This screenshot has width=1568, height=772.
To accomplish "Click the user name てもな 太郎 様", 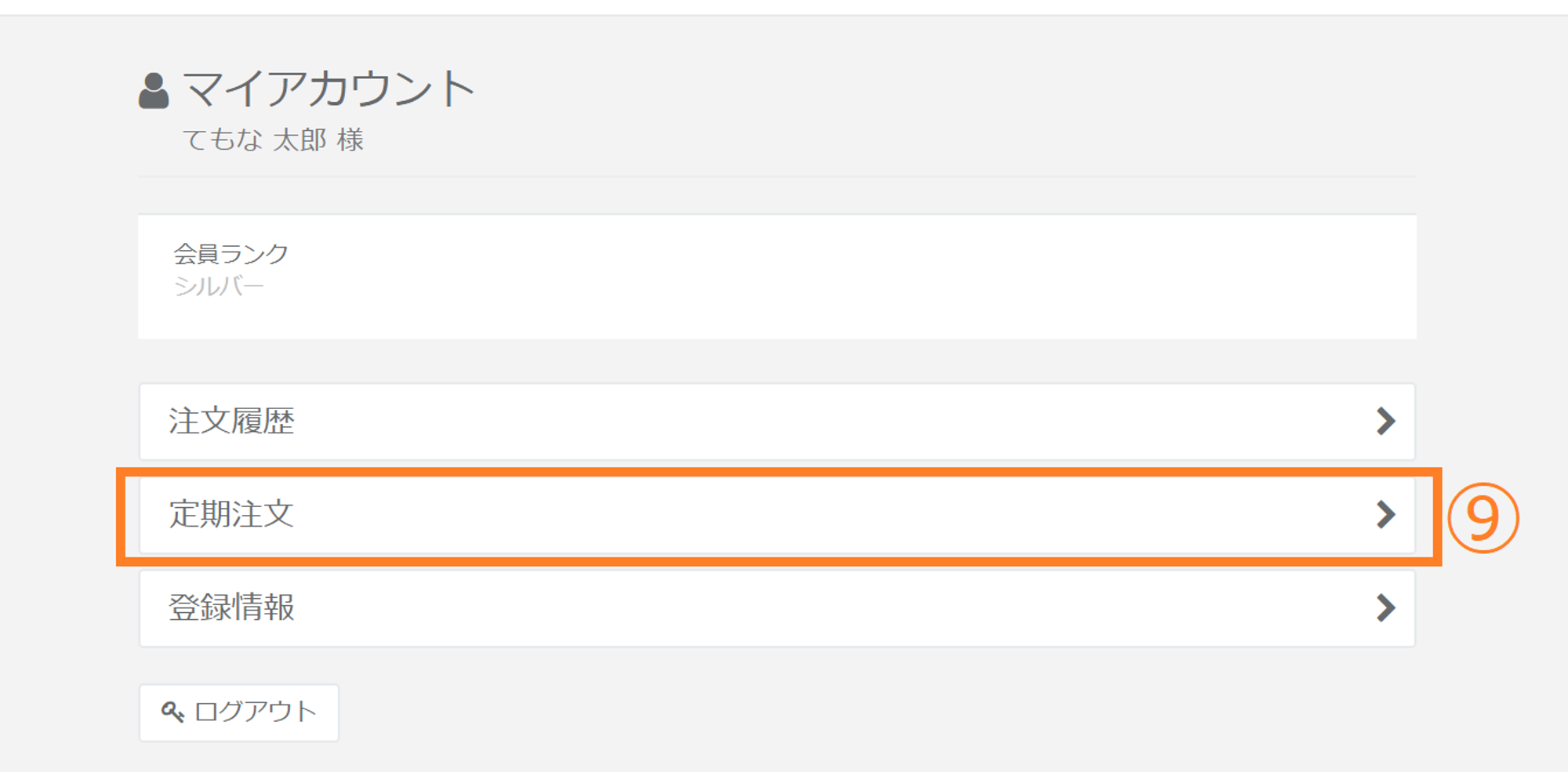I will (273, 140).
